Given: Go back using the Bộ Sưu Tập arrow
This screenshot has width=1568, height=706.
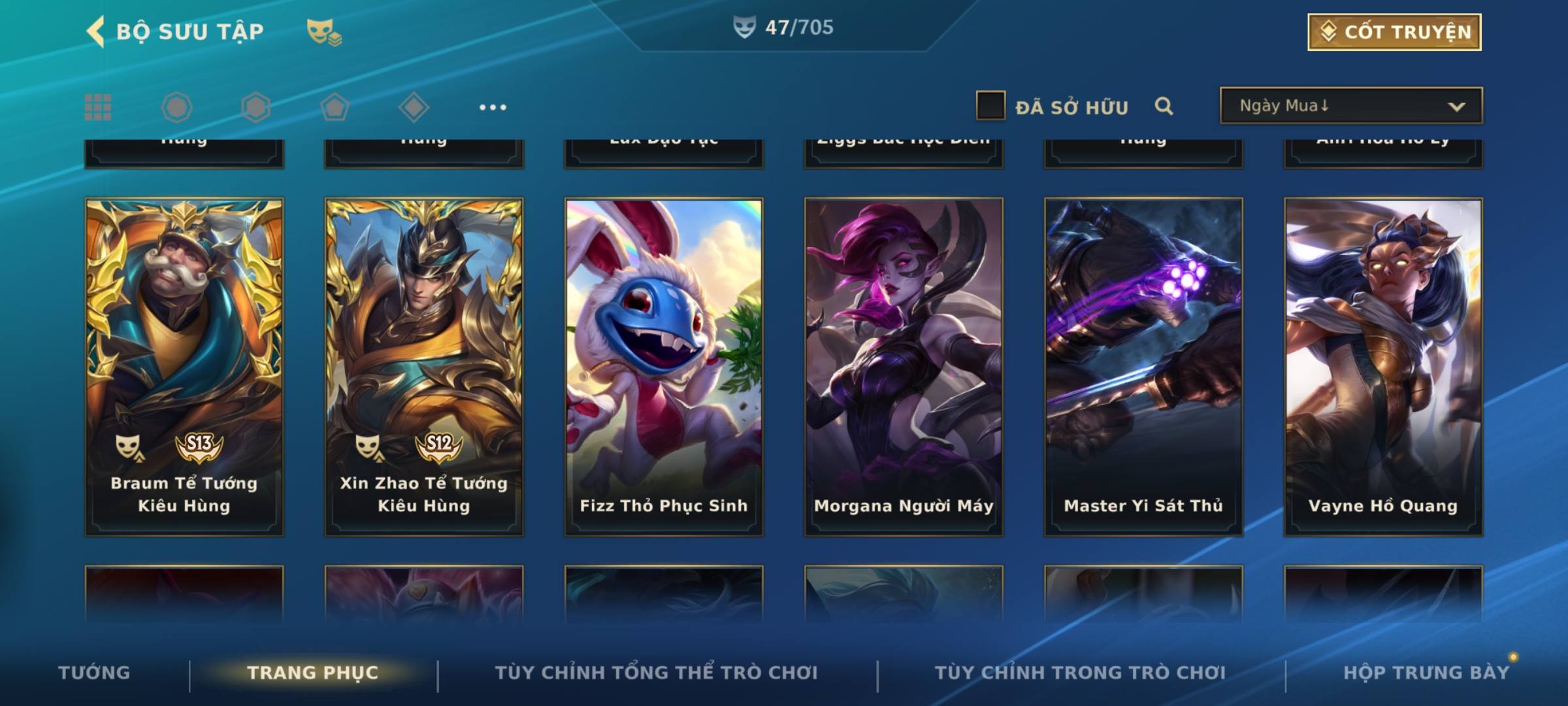Looking at the screenshot, I should [95, 31].
